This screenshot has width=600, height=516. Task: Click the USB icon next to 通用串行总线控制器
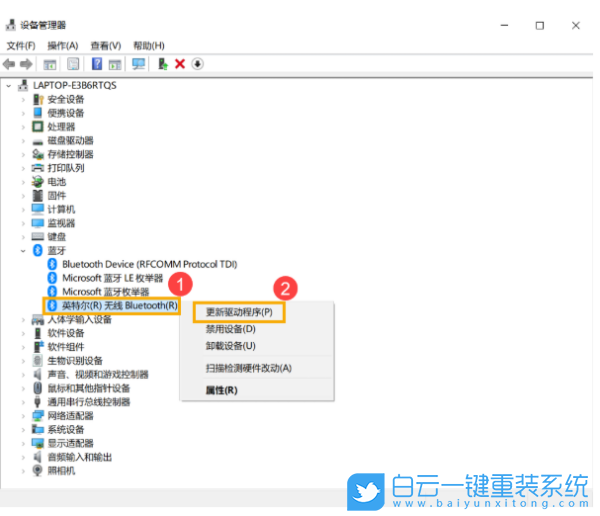(38, 402)
